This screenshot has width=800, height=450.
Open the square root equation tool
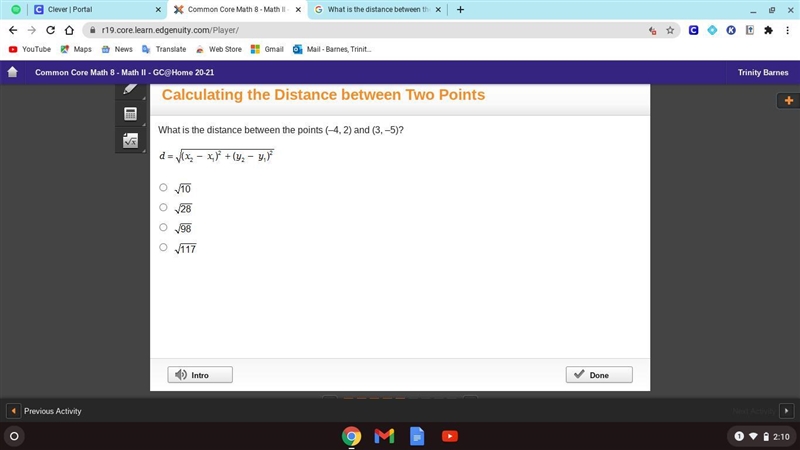click(130, 140)
